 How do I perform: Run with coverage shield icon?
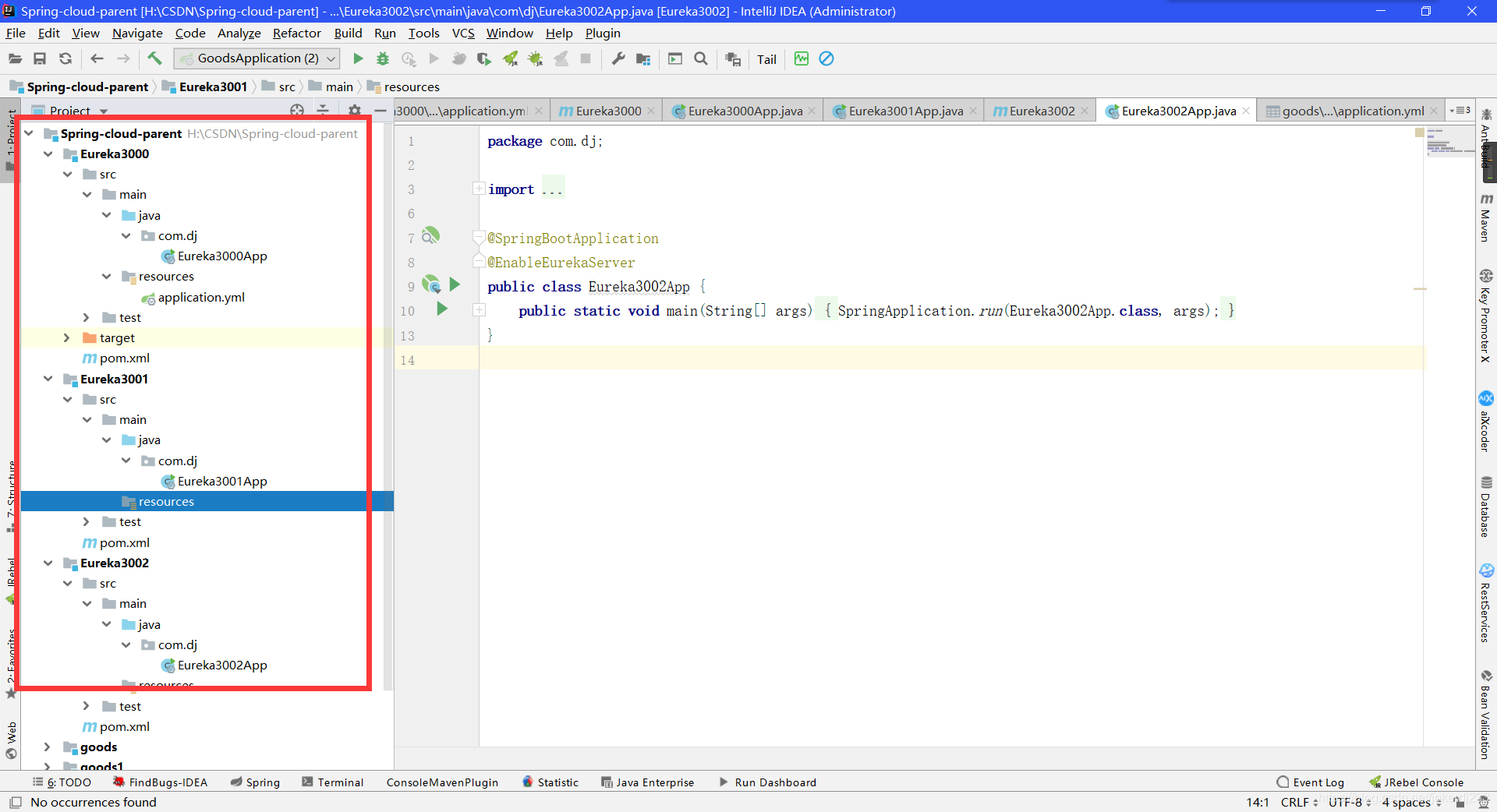point(484,58)
